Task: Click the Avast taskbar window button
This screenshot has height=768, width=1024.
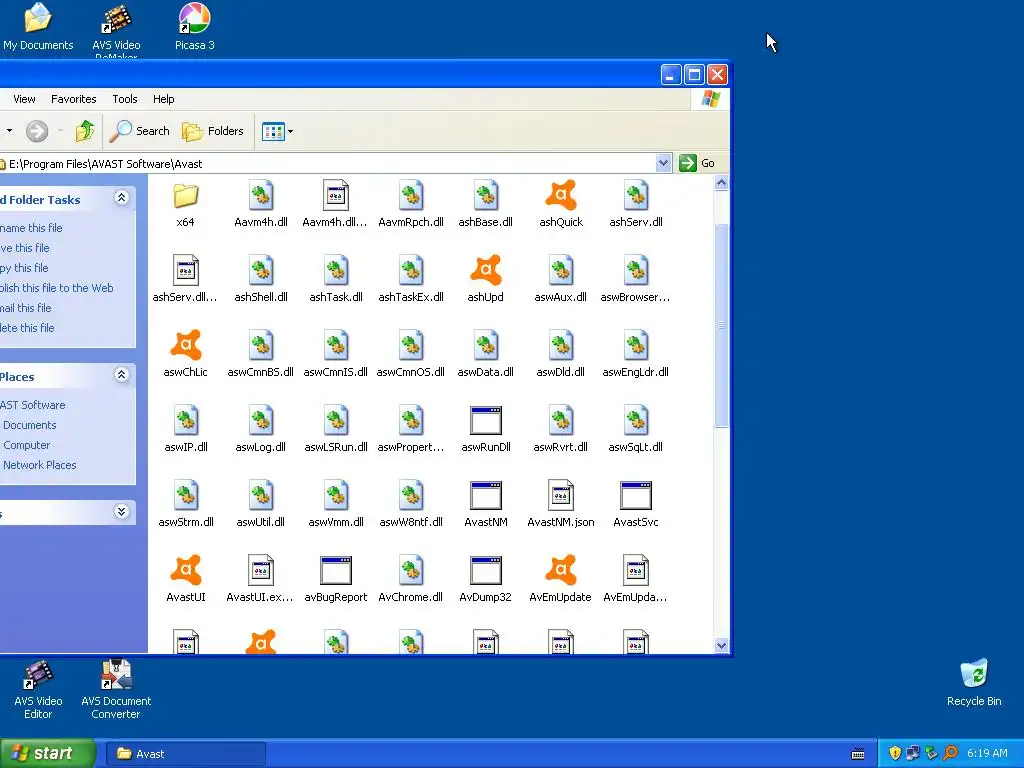Action: (186, 754)
